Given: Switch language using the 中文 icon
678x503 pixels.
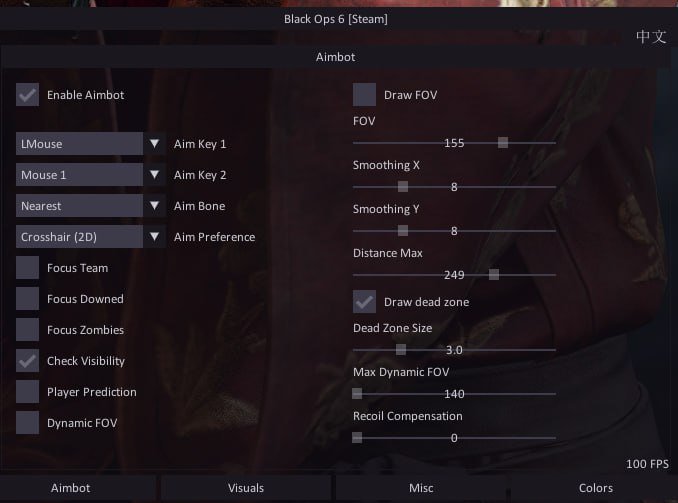Looking at the screenshot, I should tap(651, 37).
